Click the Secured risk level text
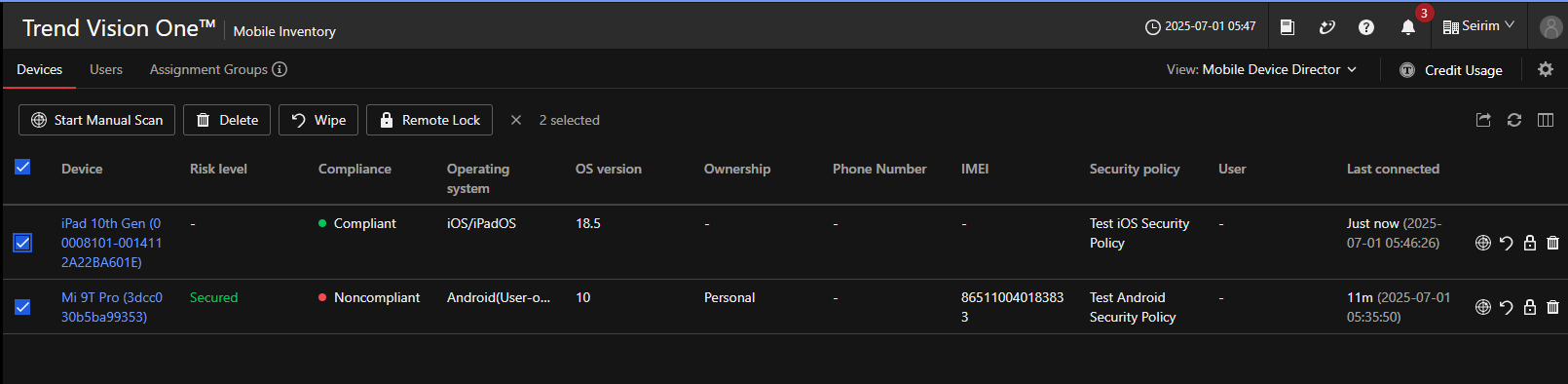This screenshot has height=384, width=1568. (x=213, y=297)
